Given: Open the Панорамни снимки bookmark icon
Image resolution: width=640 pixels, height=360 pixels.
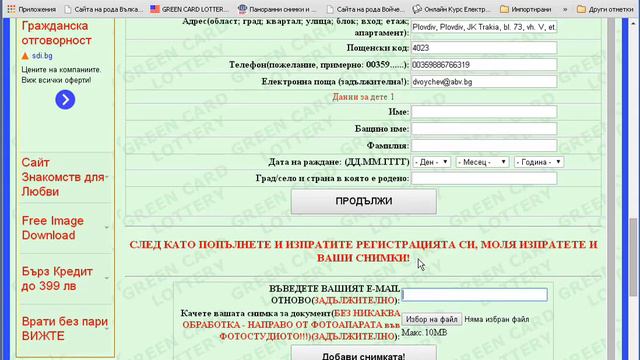Looking at the screenshot, I should pyautogui.click(x=242, y=9).
